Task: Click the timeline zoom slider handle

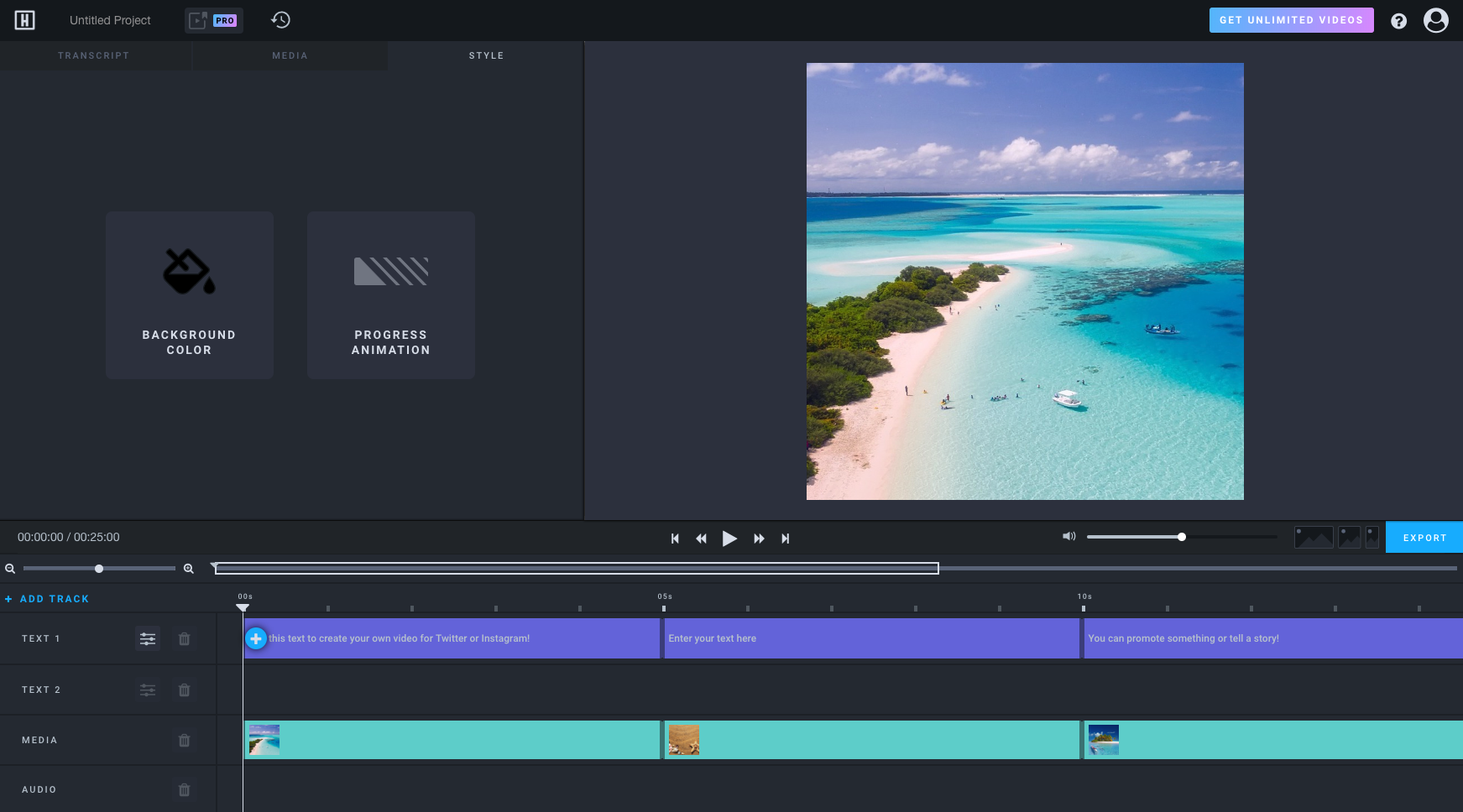Action: pyautogui.click(x=99, y=569)
